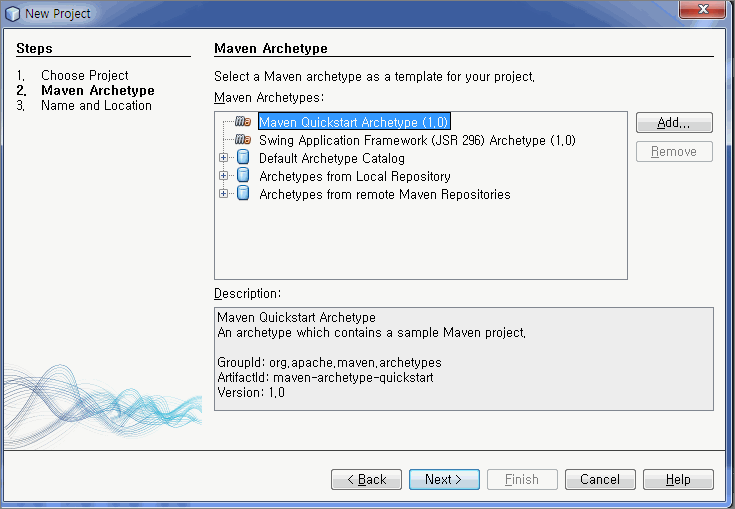Click the Local Repository archetypes database icon

click(x=242, y=176)
